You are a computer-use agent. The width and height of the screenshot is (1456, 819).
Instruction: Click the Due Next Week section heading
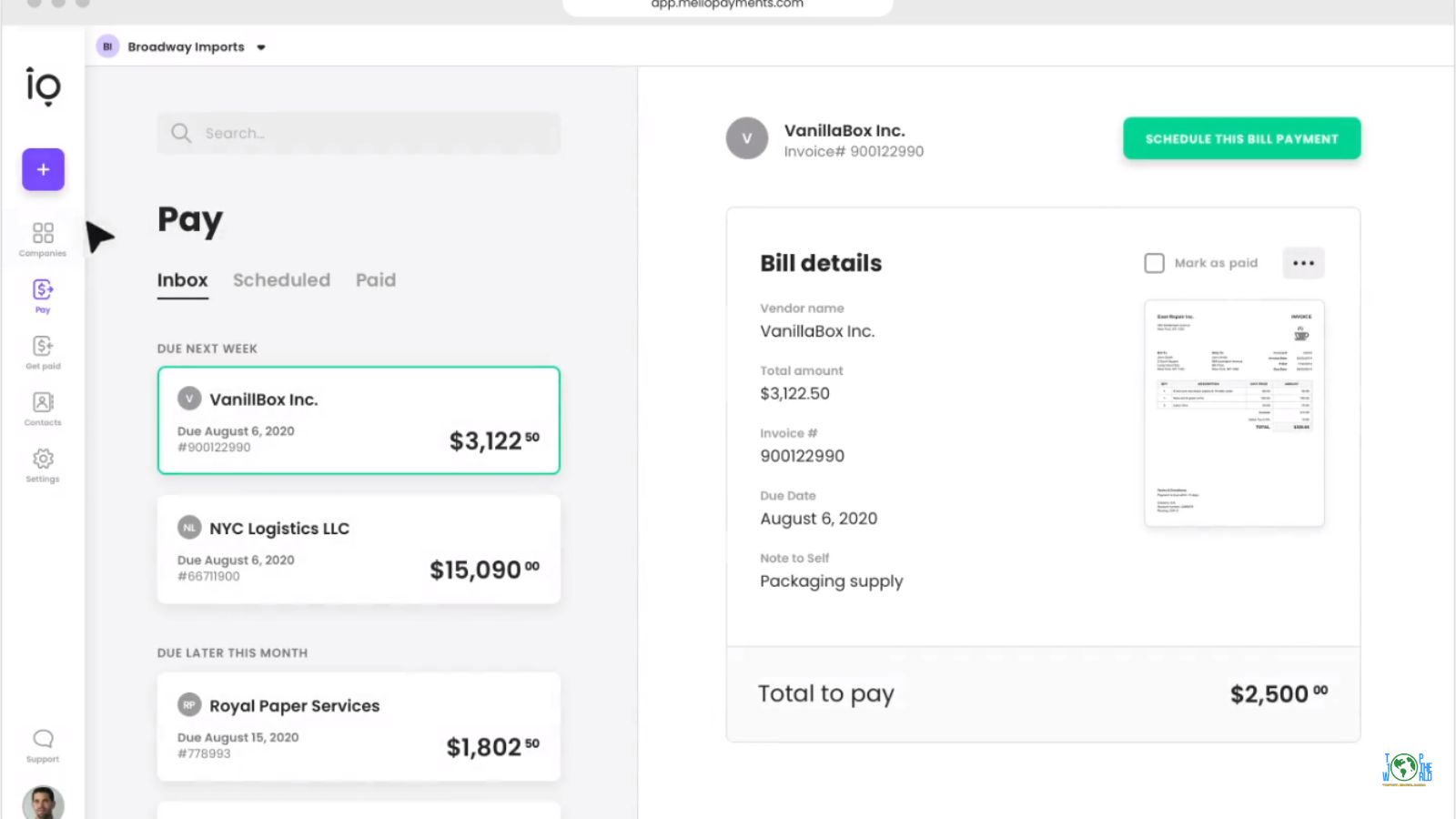point(207,349)
